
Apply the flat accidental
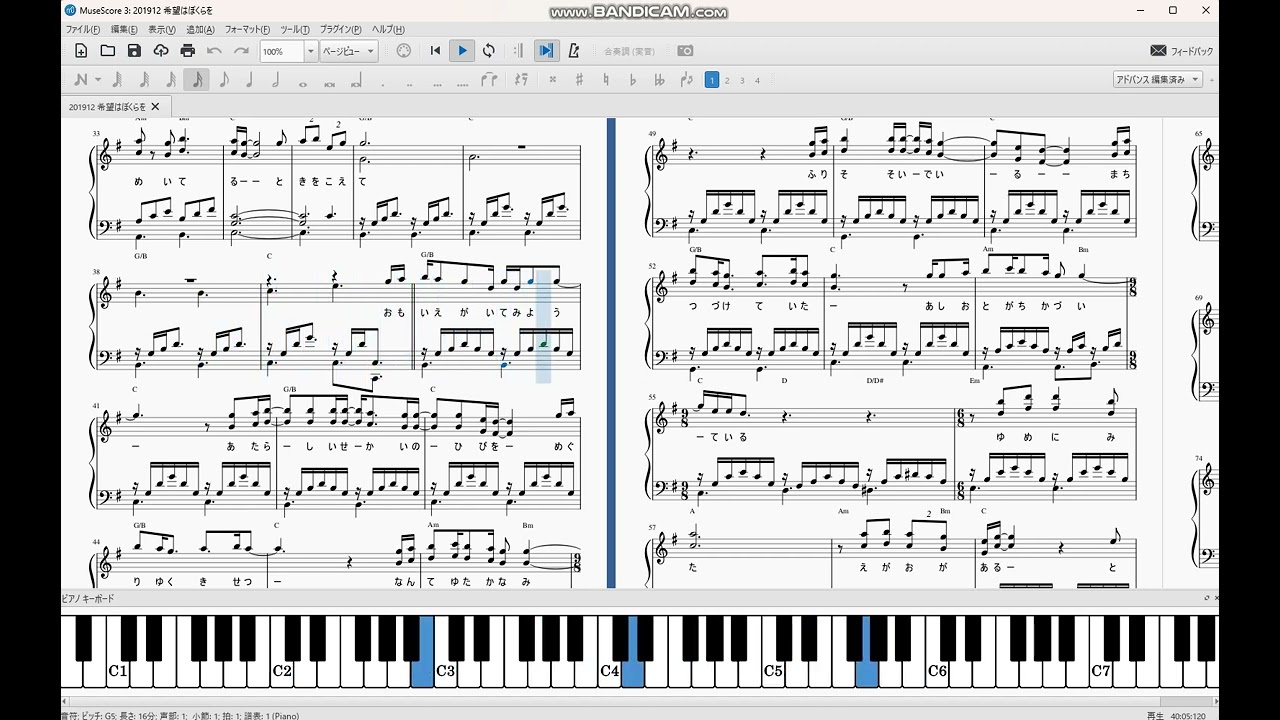click(632, 80)
